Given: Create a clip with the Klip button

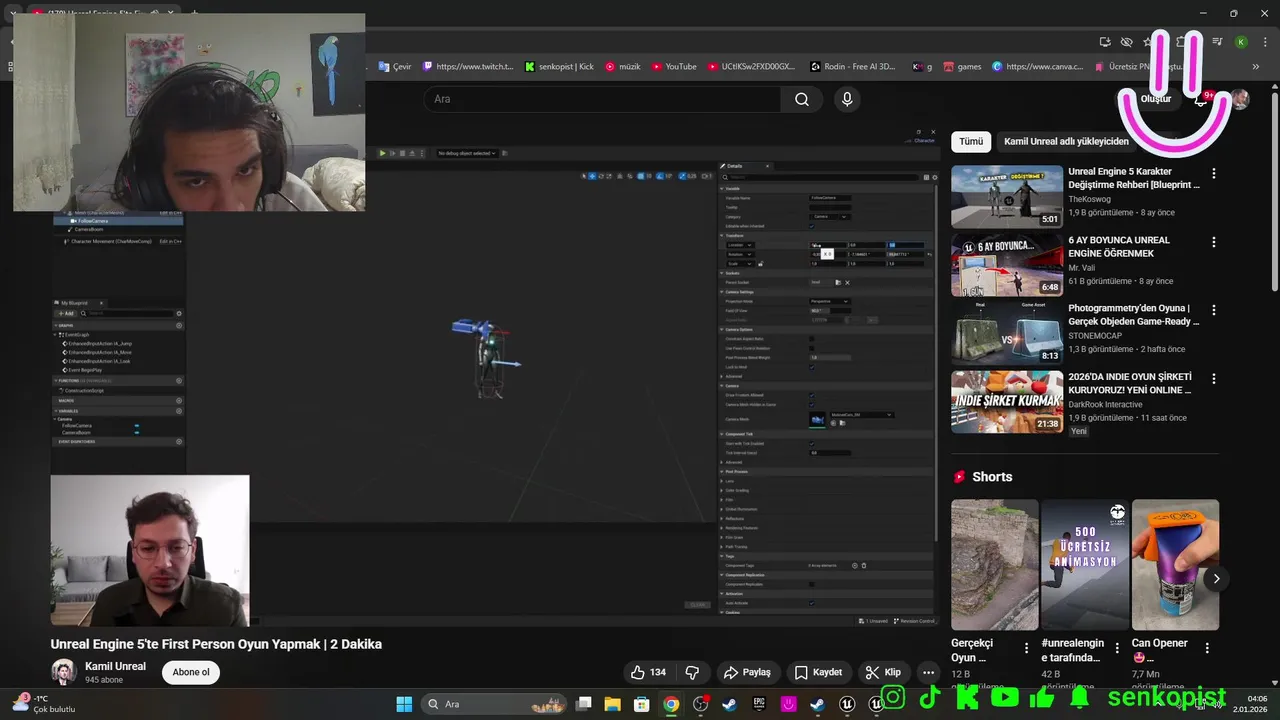Looking at the screenshot, I should [883, 672].
